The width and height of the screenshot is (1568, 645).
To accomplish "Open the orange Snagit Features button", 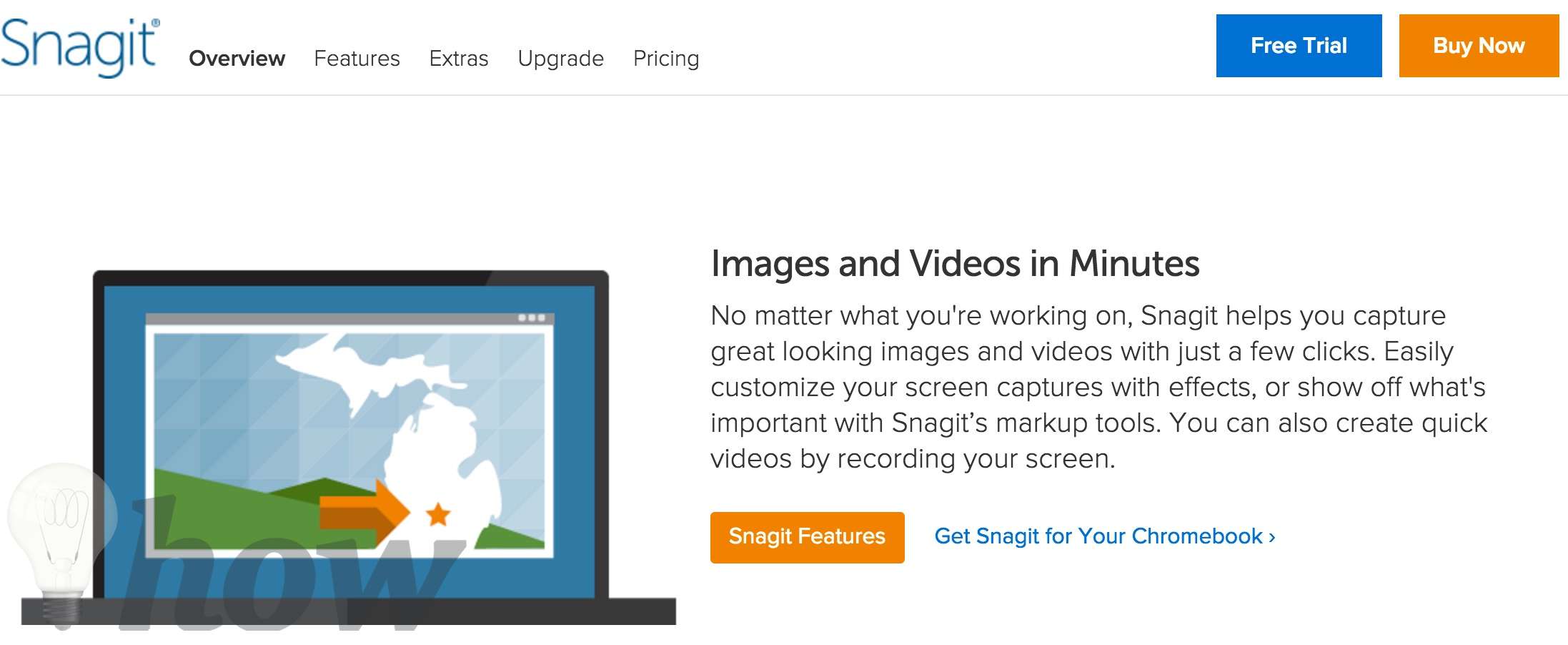I will coord(807,537).
